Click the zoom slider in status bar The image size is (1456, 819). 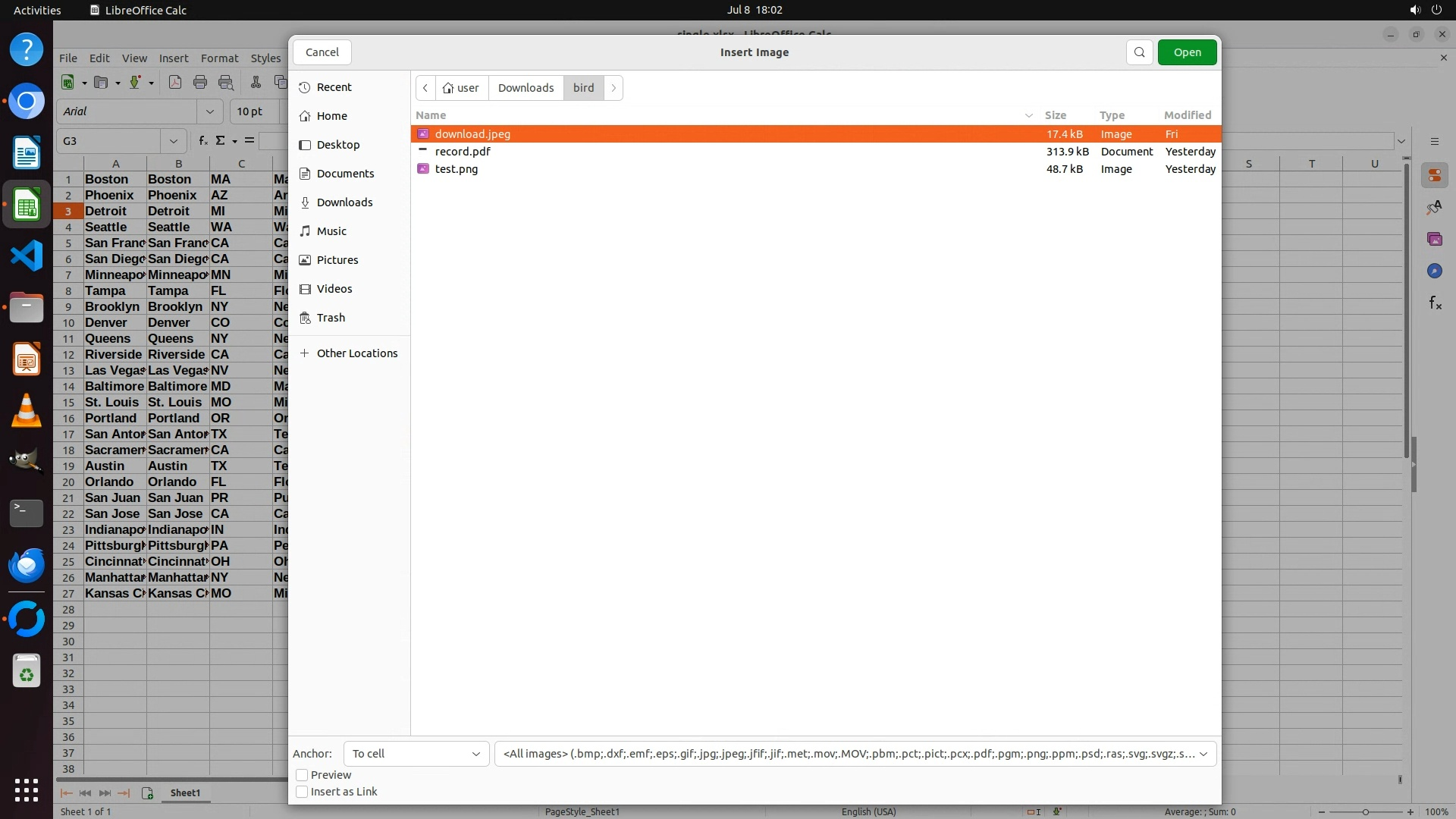point(1365,811)
